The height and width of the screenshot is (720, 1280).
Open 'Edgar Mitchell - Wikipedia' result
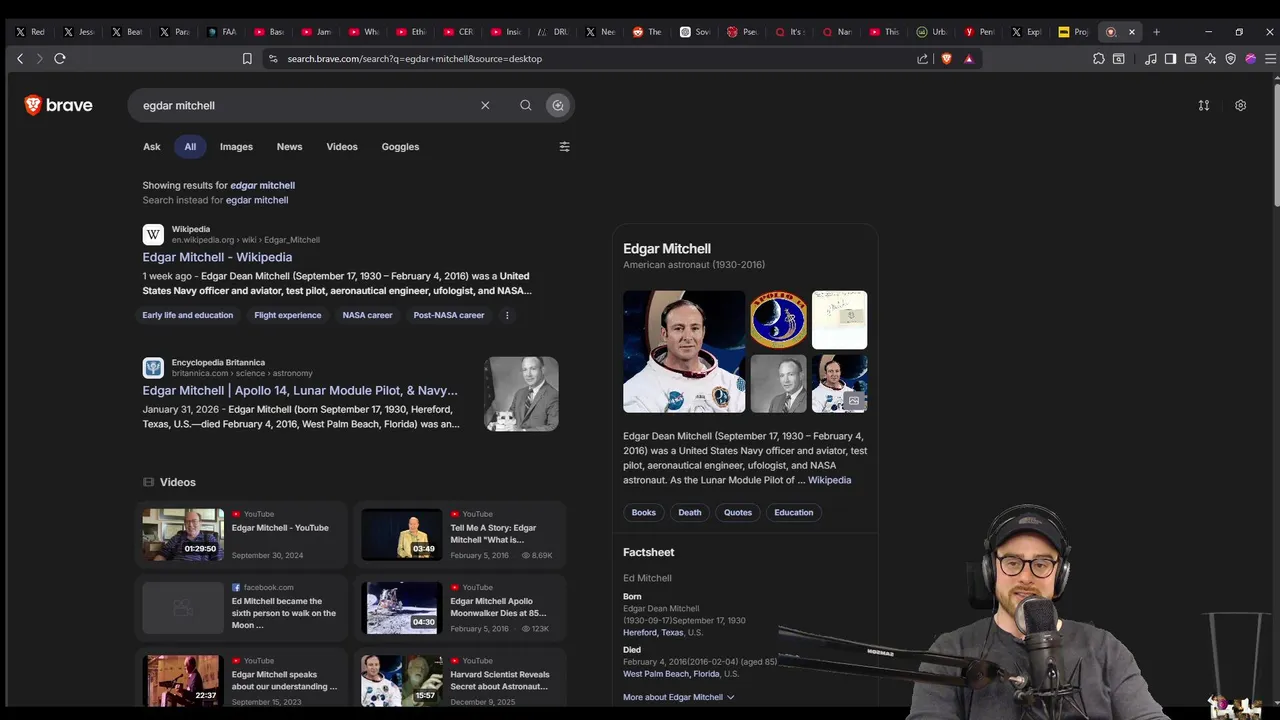pos(217,257)
